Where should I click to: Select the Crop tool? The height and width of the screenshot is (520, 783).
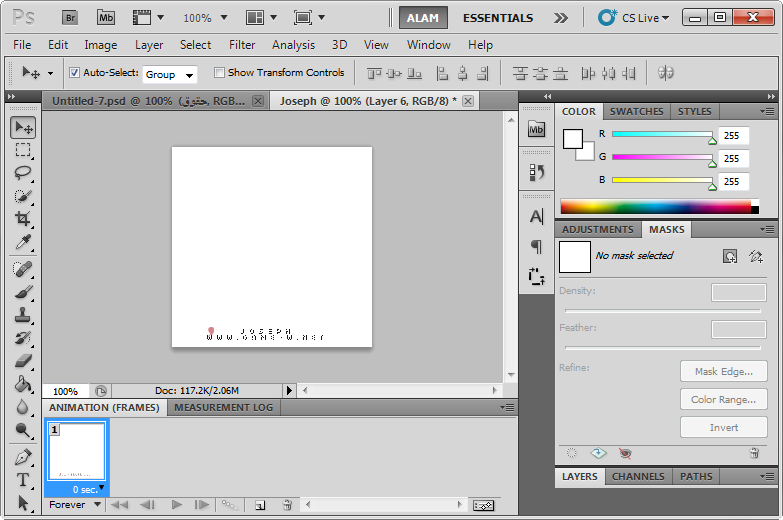click(x=23, y=219)
